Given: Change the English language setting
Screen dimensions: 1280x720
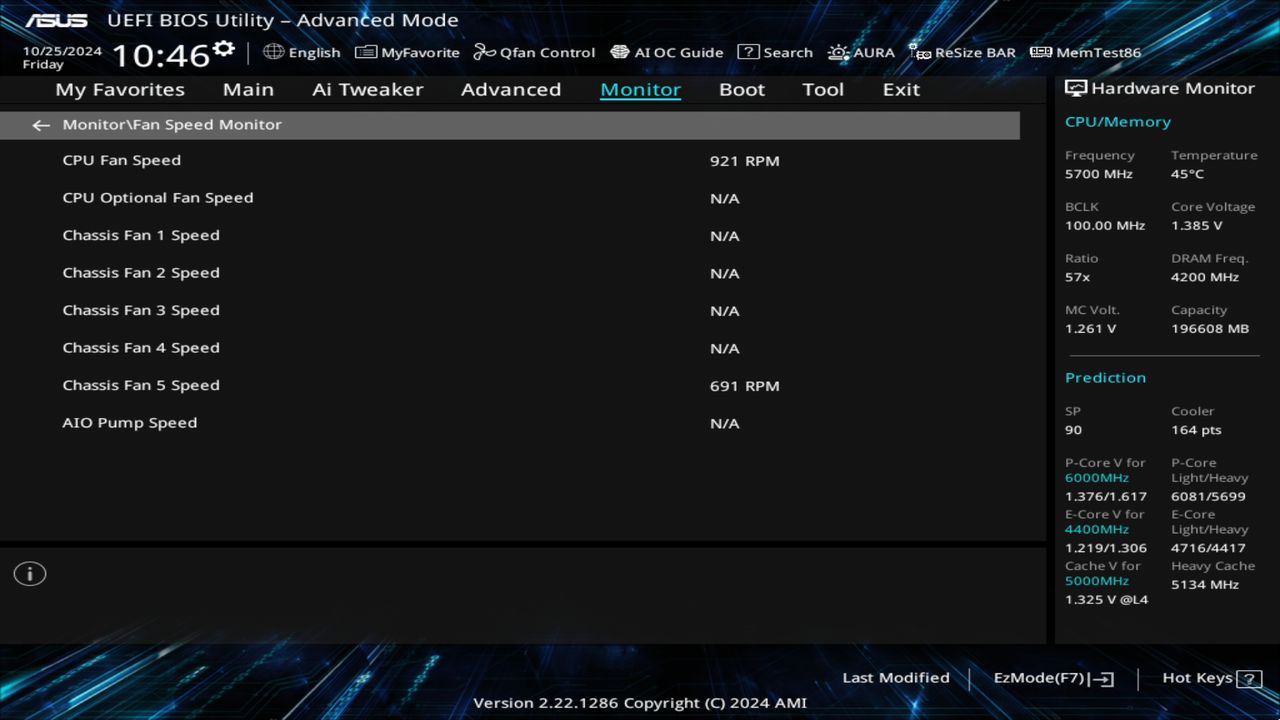Looking at the screenshot, I should [x=302, y=52].
